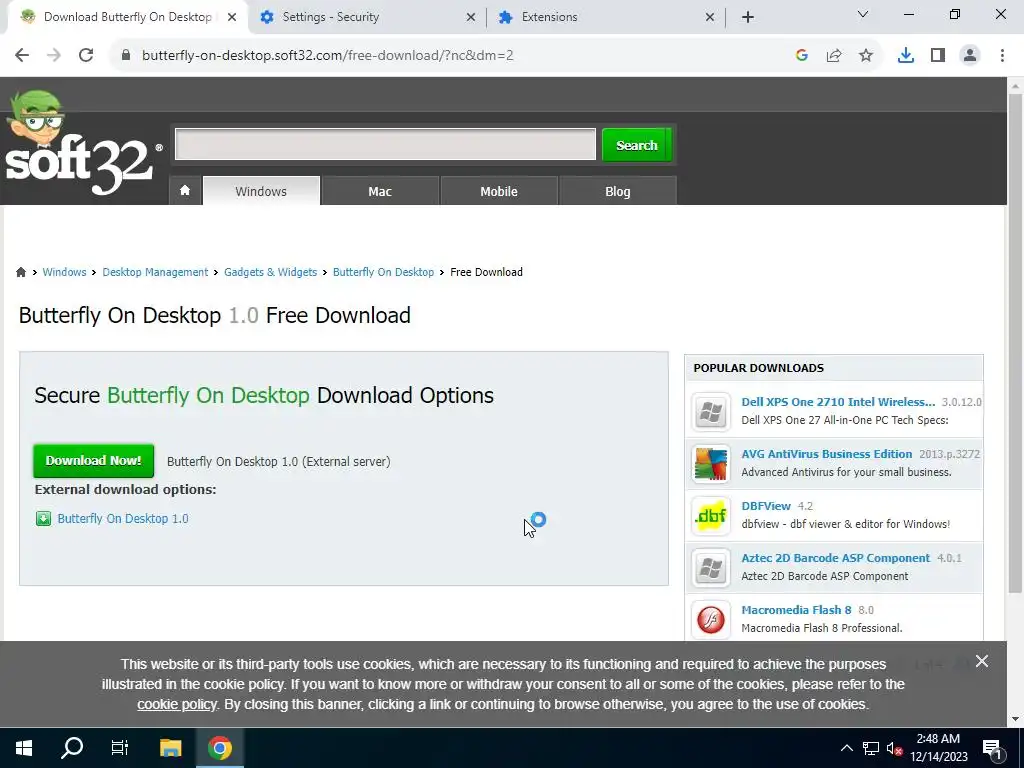Click the Soft32 logo
1024x768 pixels.
point(84,144)
